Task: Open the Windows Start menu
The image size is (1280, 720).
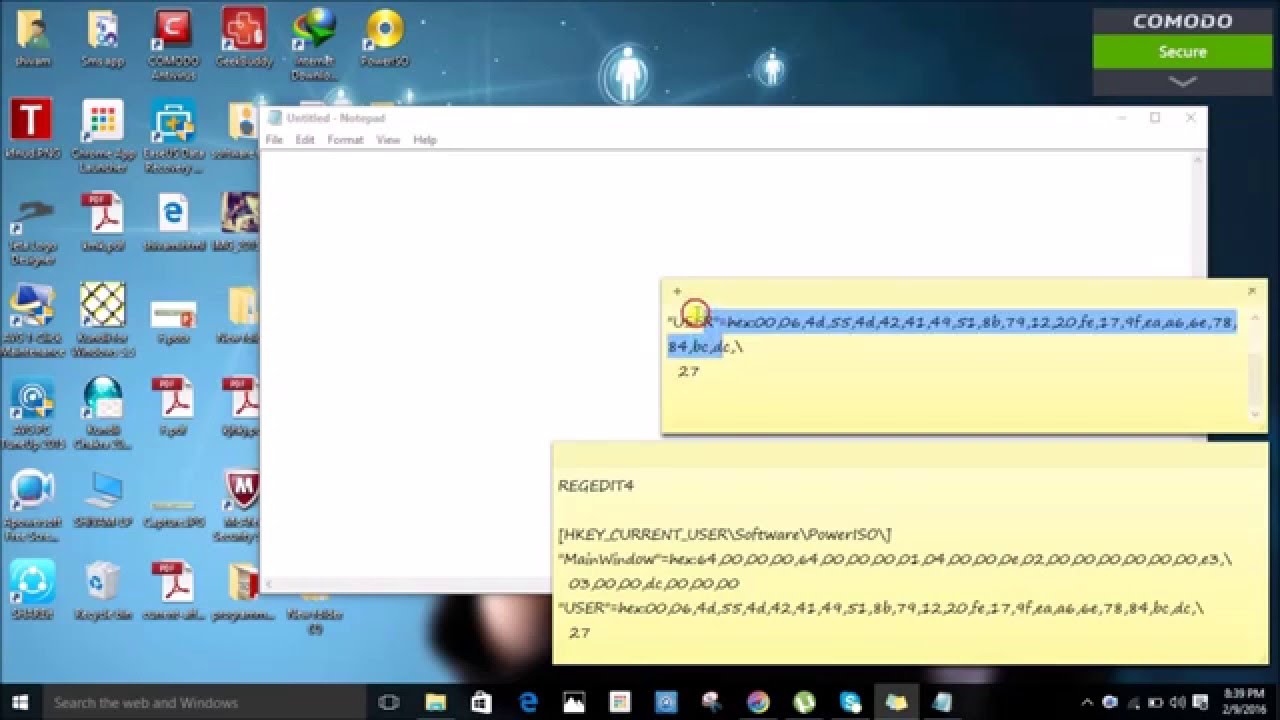Action: click(20, 702)
